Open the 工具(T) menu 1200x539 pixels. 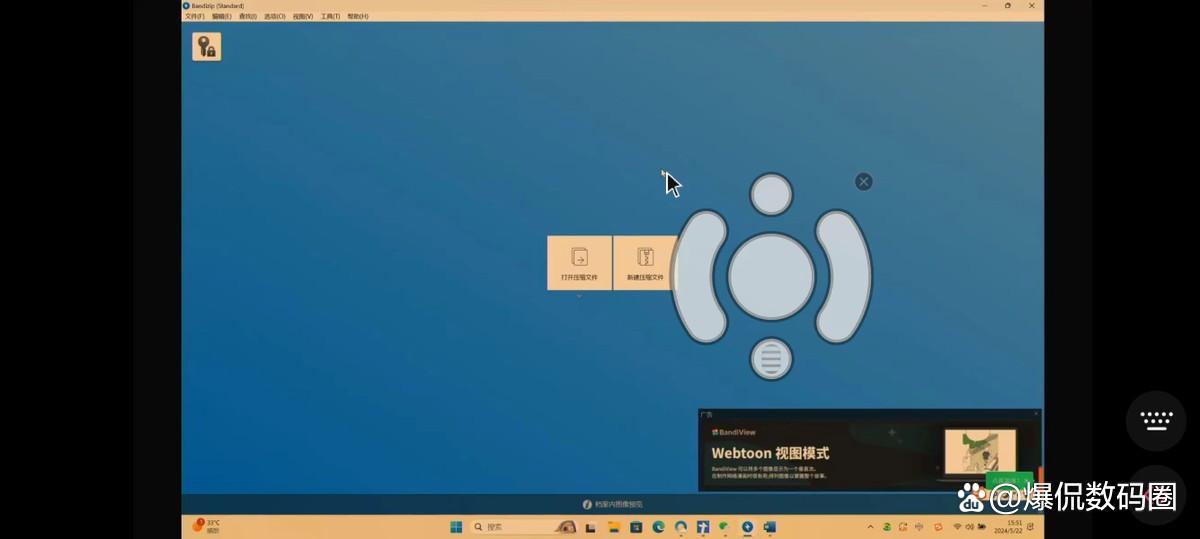330,17
